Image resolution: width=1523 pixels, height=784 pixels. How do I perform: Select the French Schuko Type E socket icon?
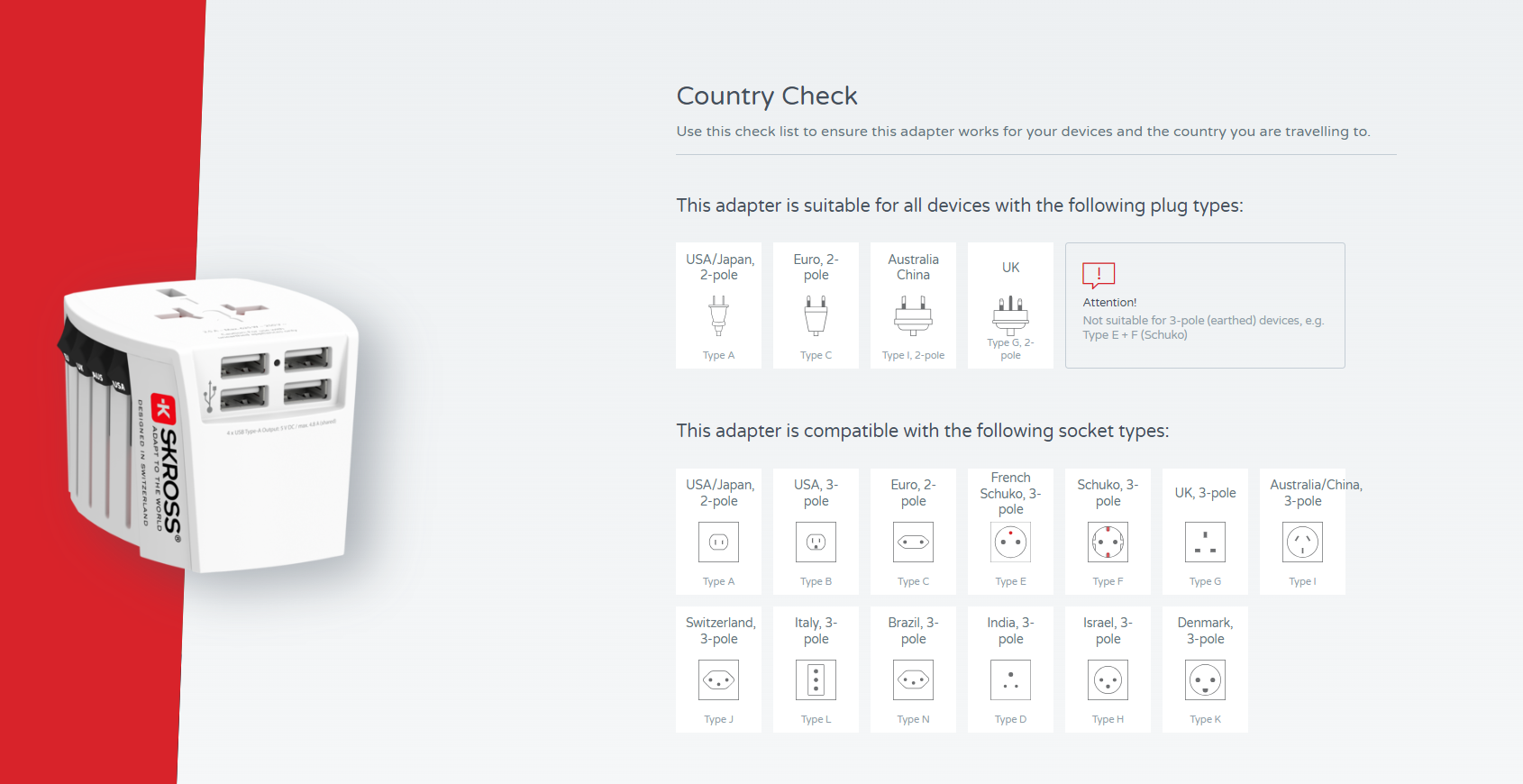[x=1010, y=542]
